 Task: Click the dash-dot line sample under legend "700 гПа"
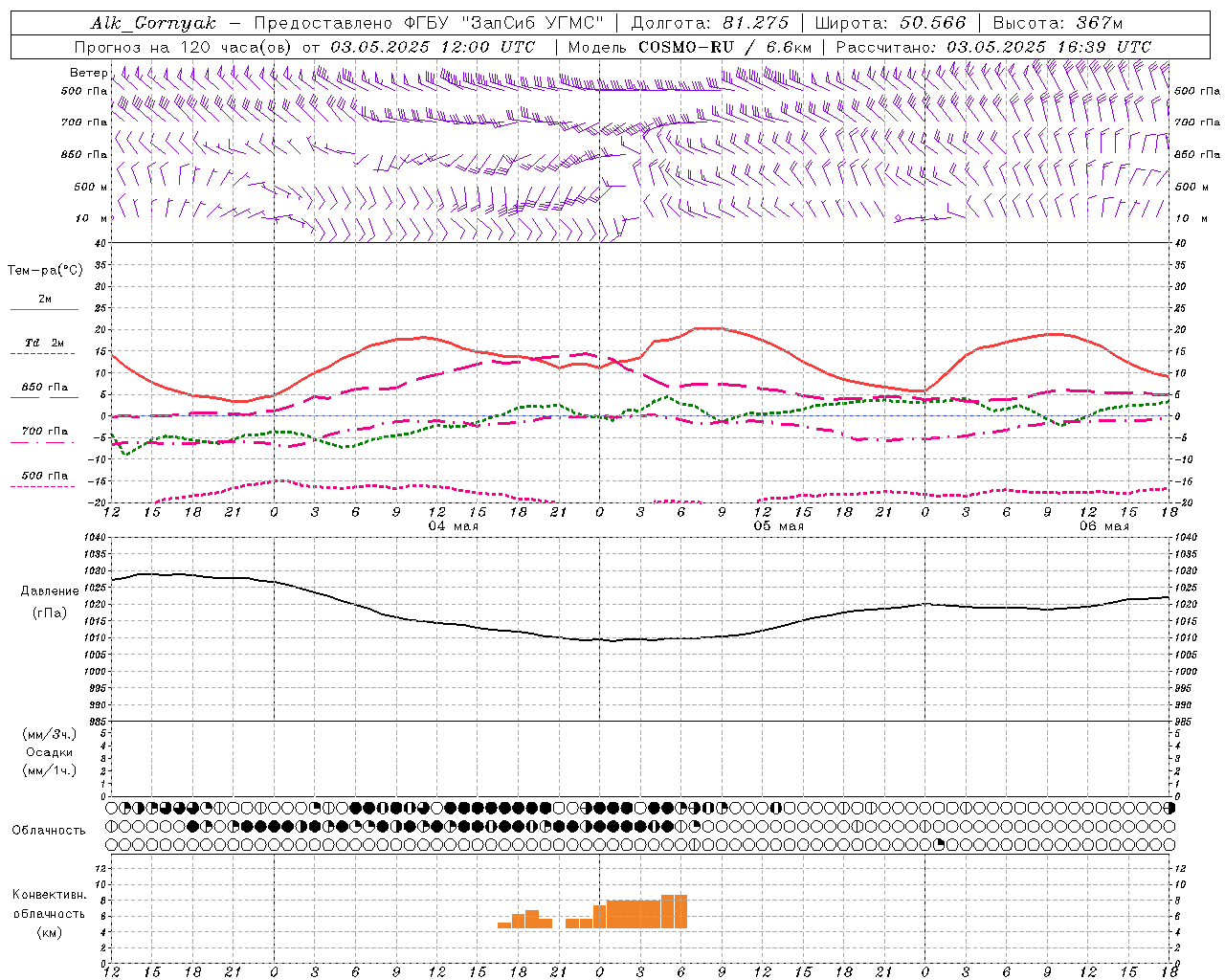pyautogui.click(x=44, y=442)
